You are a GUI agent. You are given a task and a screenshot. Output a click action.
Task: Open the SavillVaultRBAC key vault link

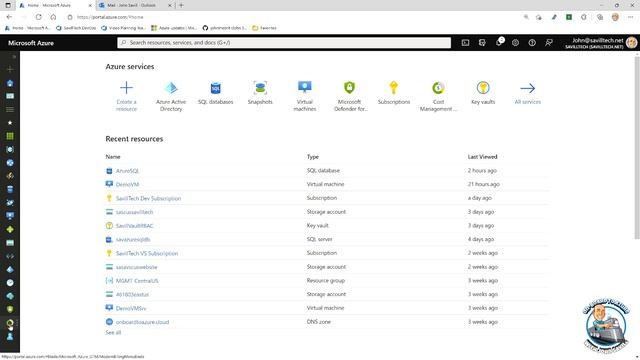(x=134, y=226)
